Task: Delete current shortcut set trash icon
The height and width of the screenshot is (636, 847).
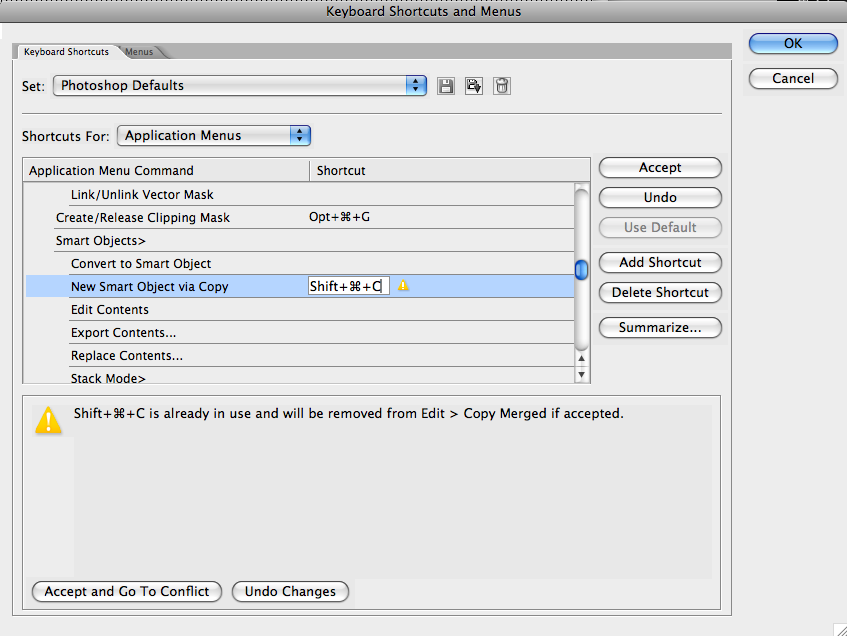Action: pyautogui.click(x=502, y=86)
